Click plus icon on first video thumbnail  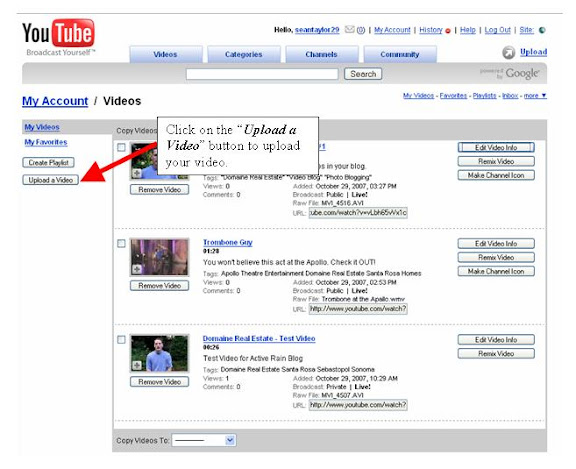coord(137,173)
